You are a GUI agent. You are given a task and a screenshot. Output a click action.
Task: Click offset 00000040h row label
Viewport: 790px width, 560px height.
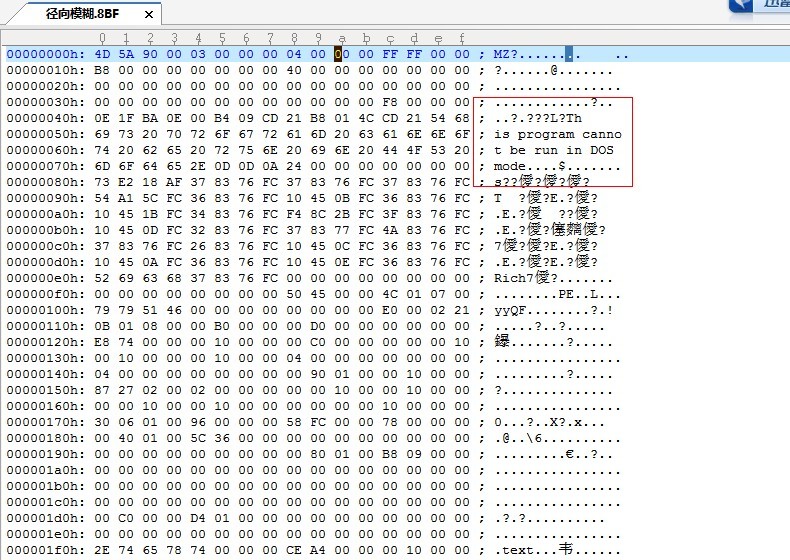46,118
